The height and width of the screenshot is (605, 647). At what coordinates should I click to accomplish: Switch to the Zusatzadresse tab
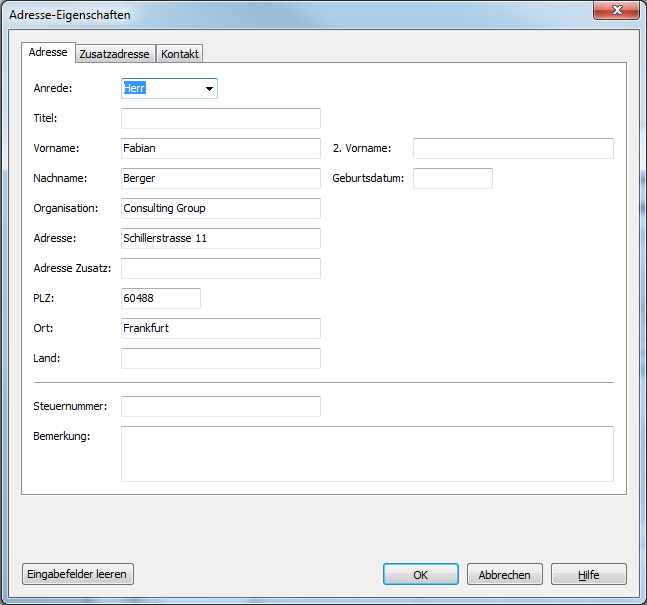(115, 54)
